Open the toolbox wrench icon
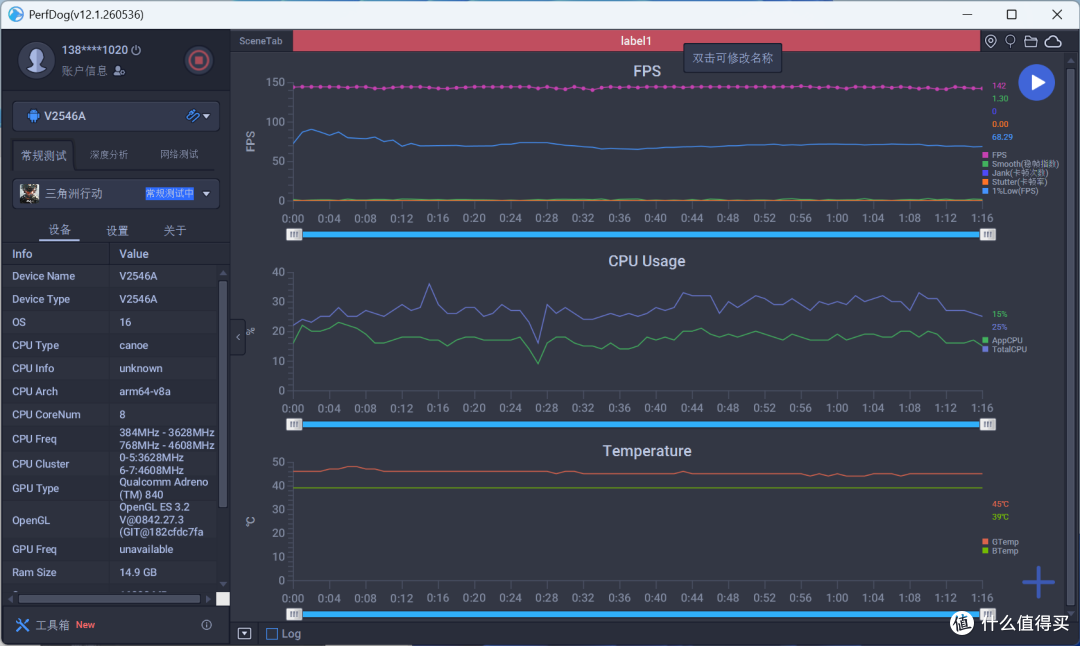Image resolution: width=1080 pixels, height=646 pixels. pos(22,625)
